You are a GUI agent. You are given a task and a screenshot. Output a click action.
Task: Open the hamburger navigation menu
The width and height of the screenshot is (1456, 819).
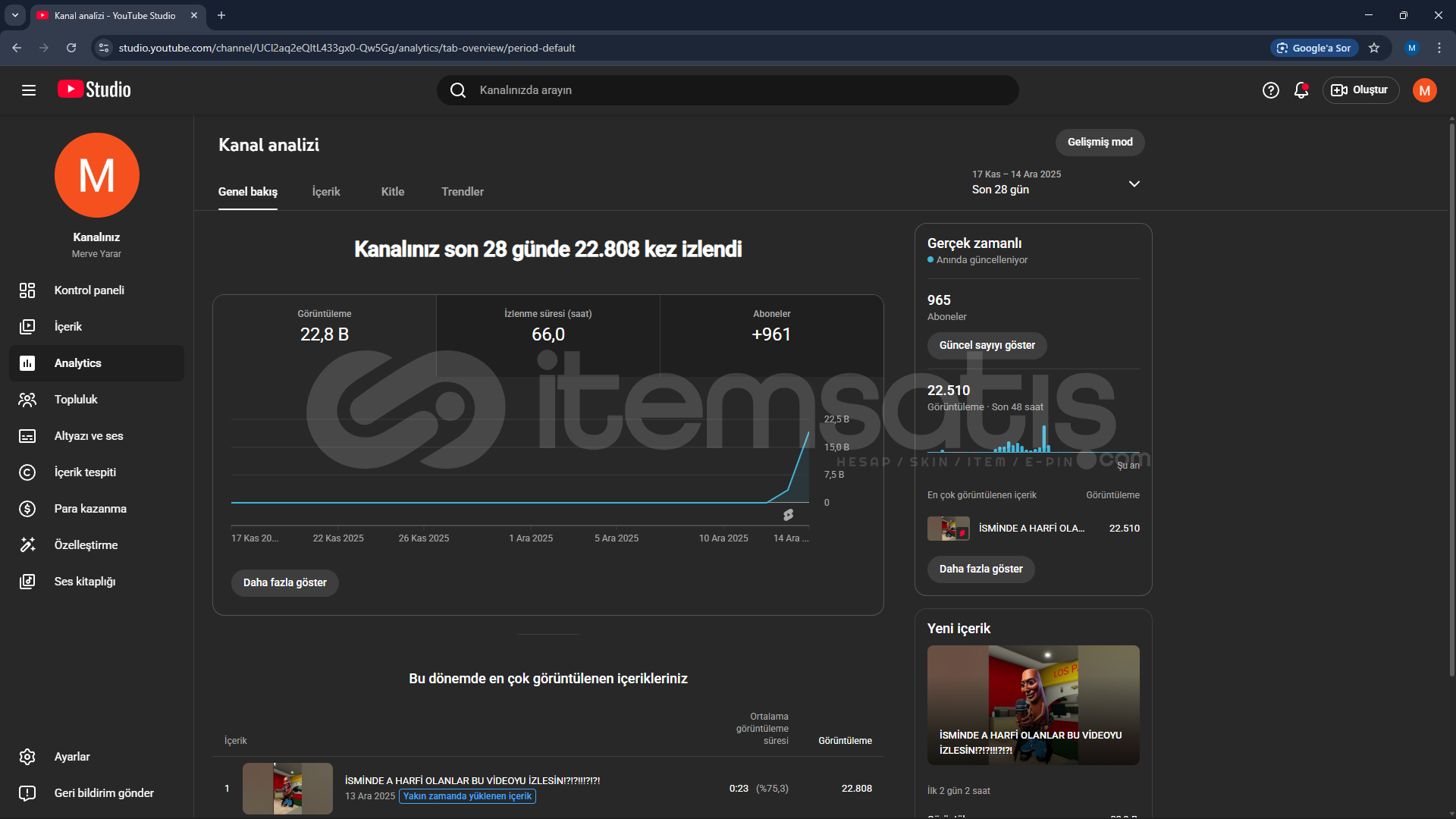coord(29,90)
